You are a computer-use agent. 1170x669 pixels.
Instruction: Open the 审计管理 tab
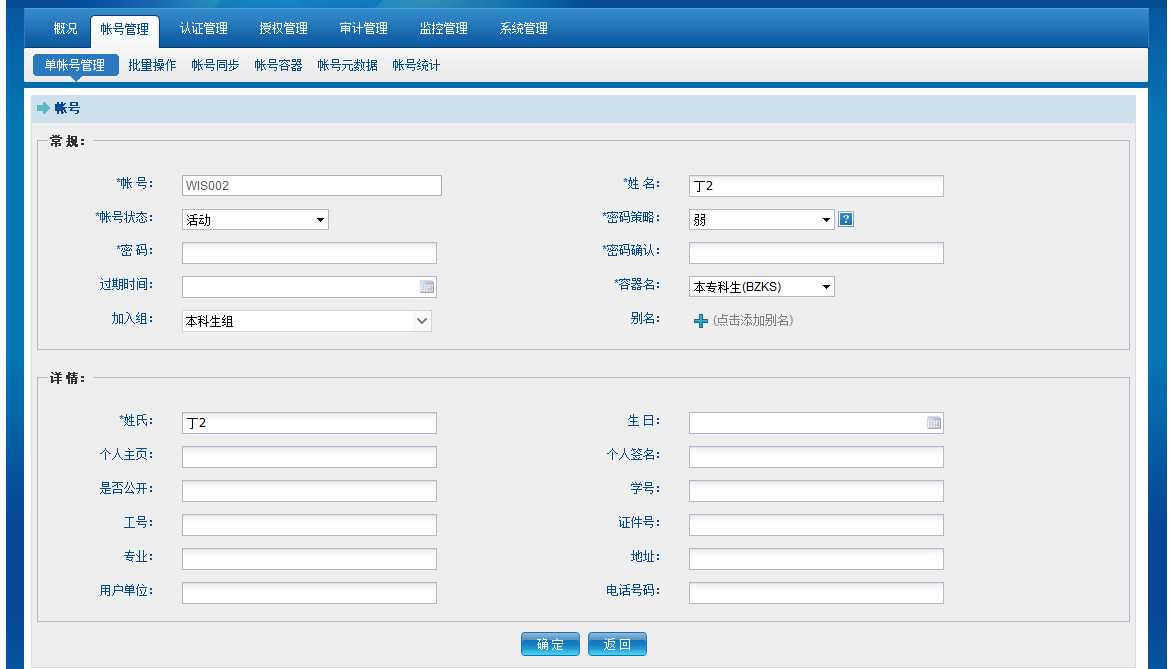point(364,29)
